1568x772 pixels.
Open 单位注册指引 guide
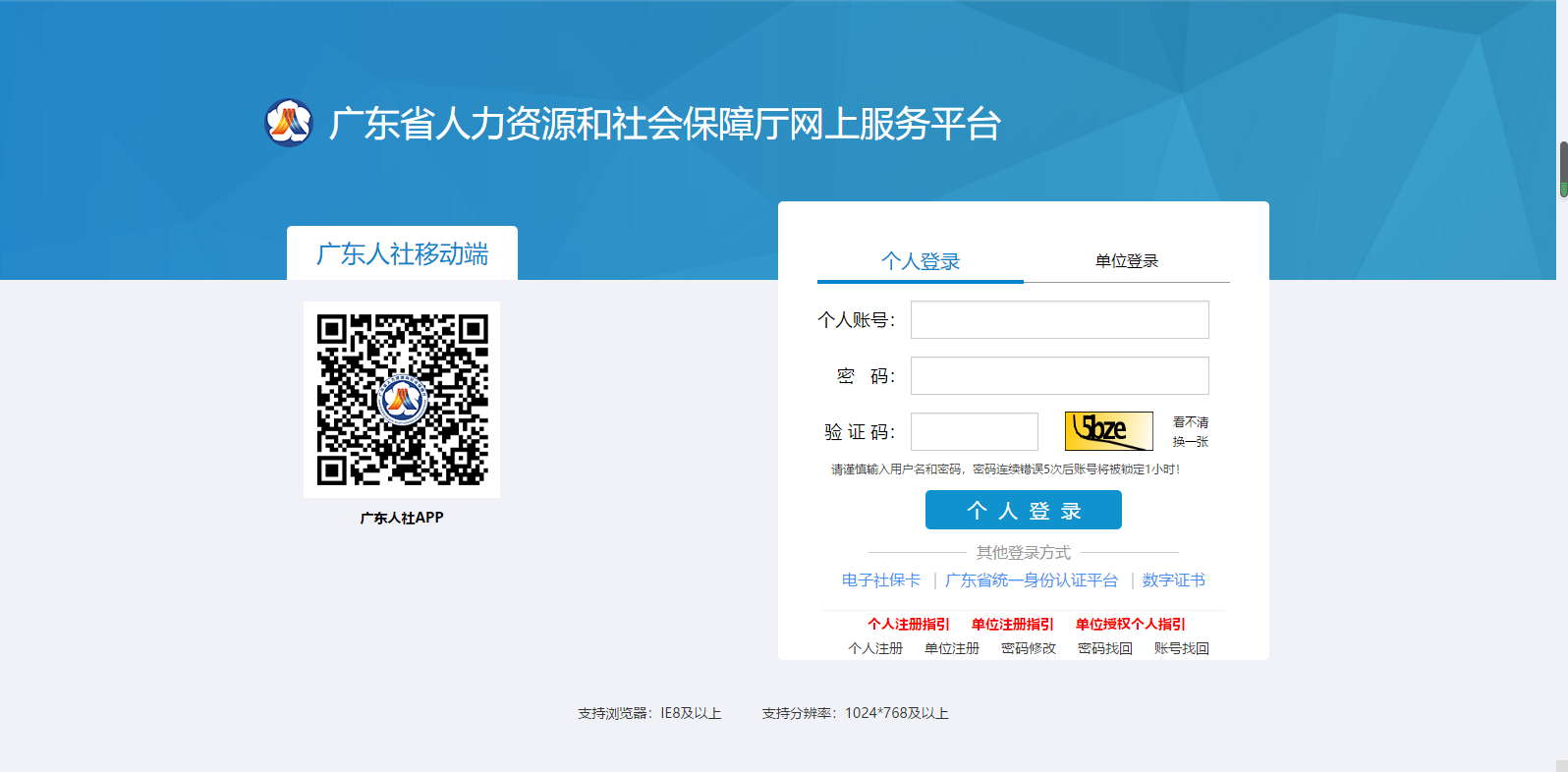[1013, 624]
